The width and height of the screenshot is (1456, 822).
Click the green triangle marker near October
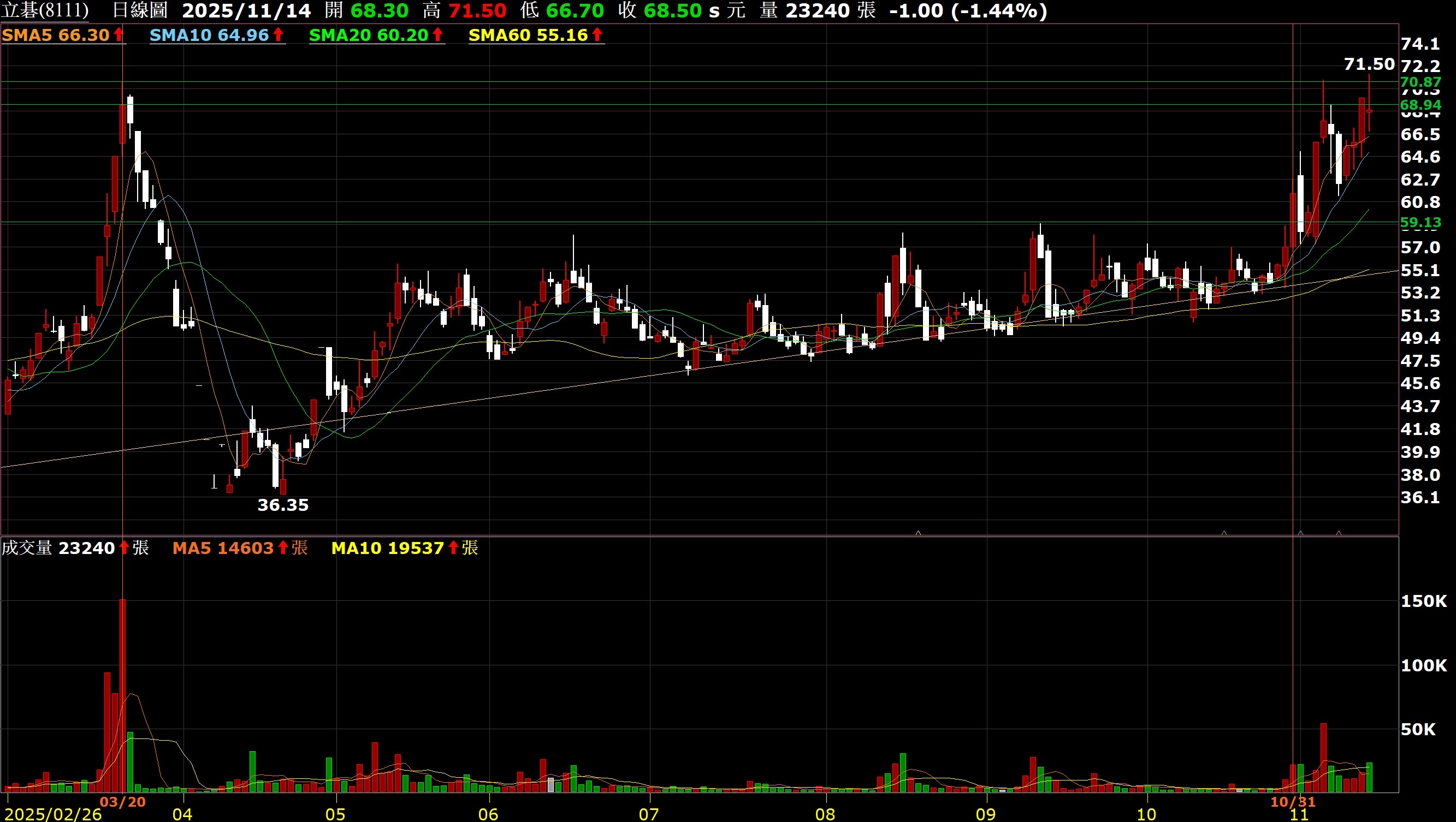click(x=1224, y=533)
